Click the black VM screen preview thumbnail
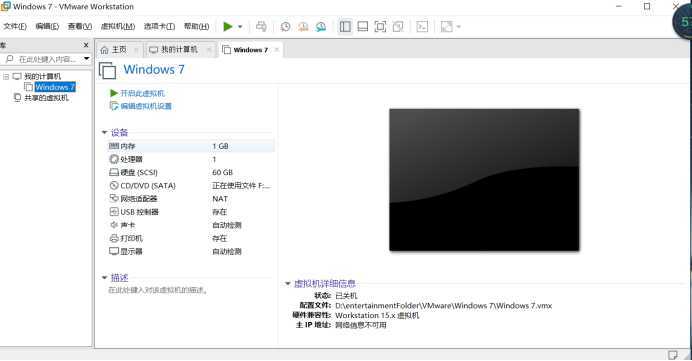 pyautogui.click(x=484, y=180)
